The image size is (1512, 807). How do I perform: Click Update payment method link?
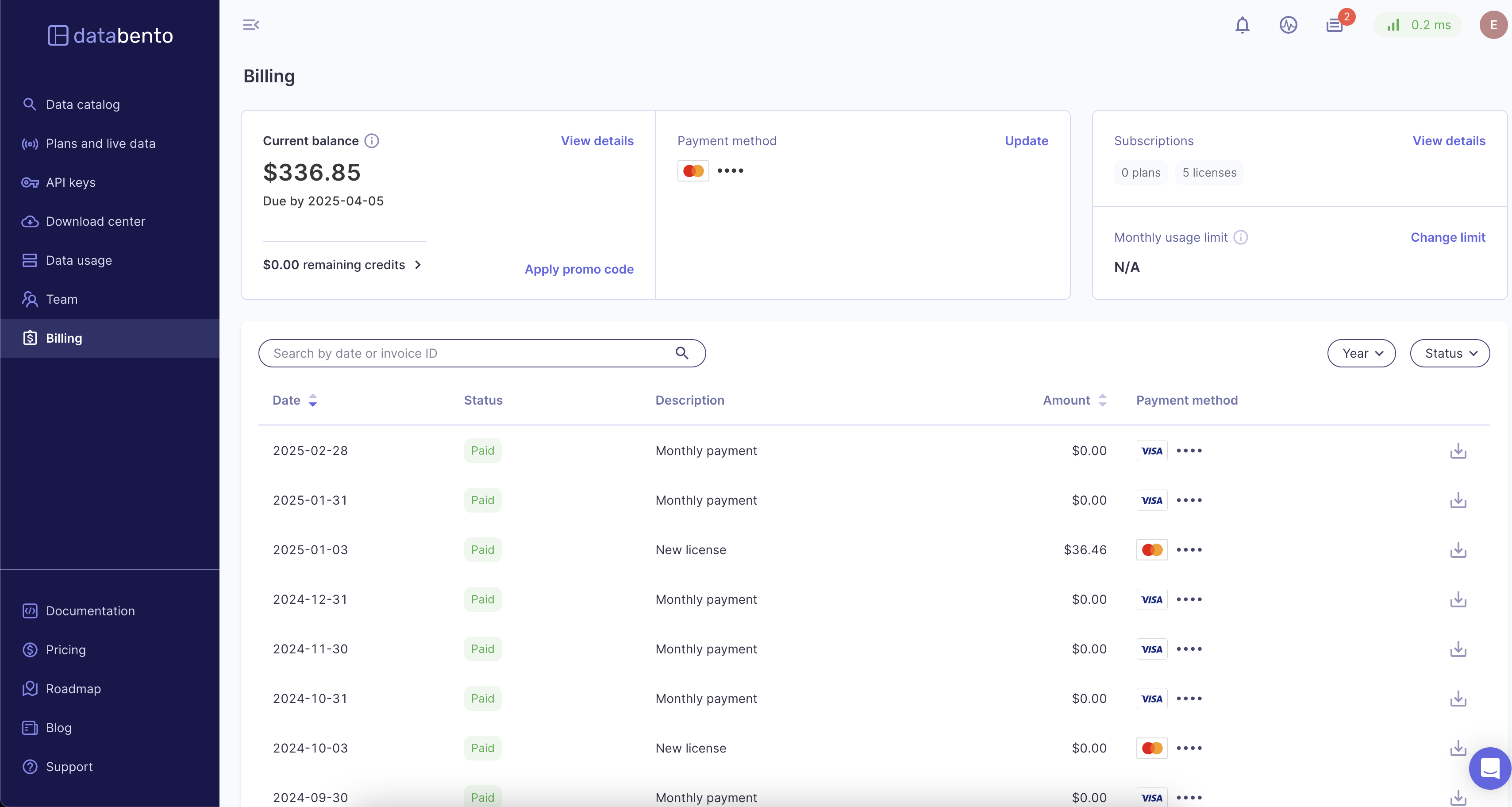(1026, 141)
